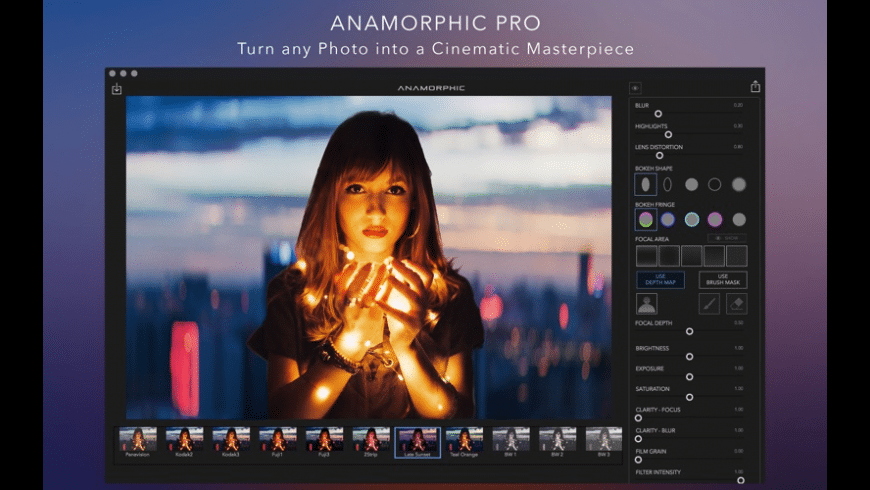Click the main photo preview canvas
870x490 pixels.
tap(368, 257)
